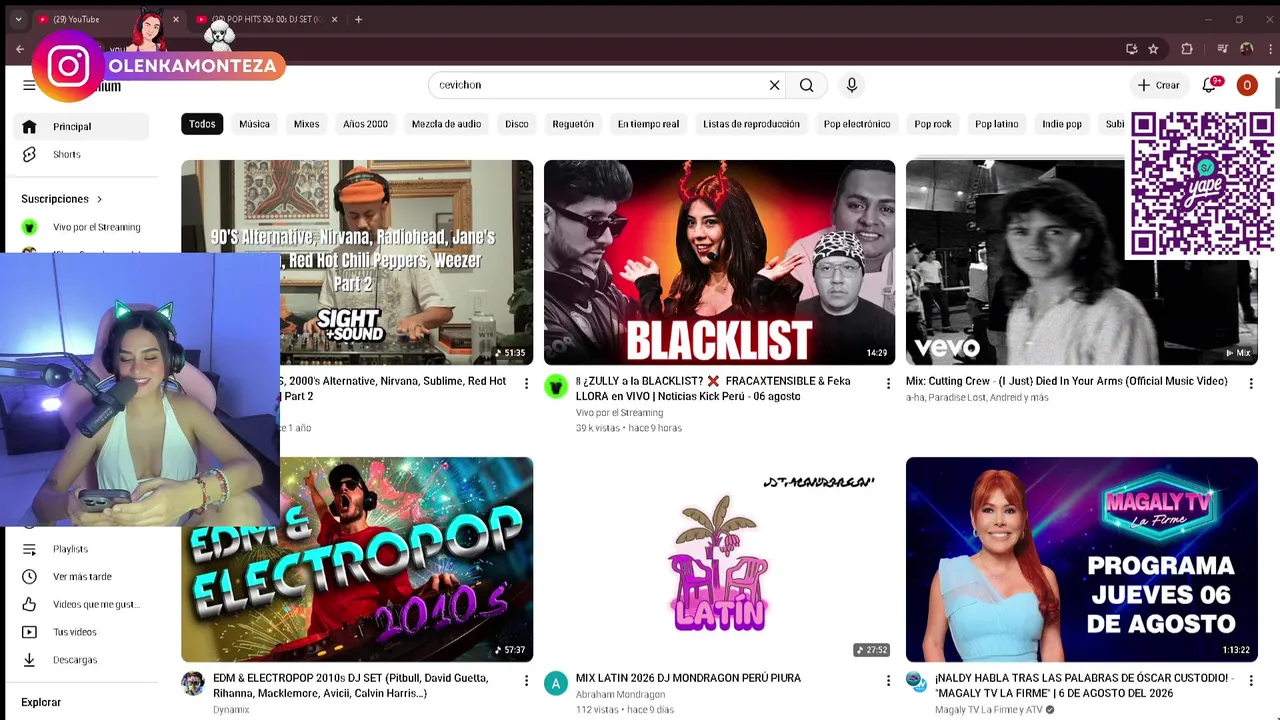Open the ¿ZULLY a la BLACKLIST? video title
Image resolution: width=1280 pixels, height=720 pixels.
[x=713, y=389]
